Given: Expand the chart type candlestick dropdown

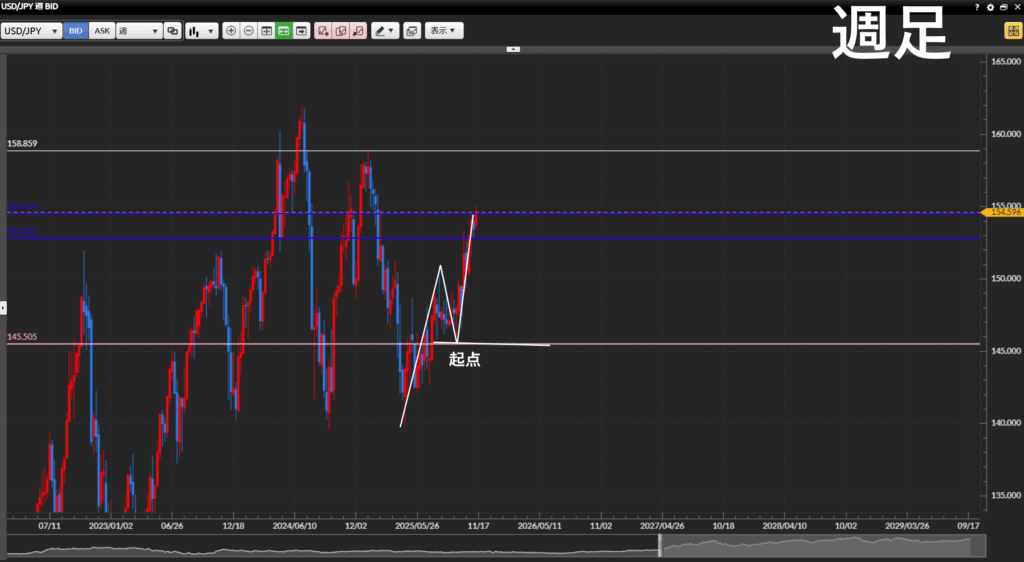Looking at the screenshot, I should pos(201,31).
